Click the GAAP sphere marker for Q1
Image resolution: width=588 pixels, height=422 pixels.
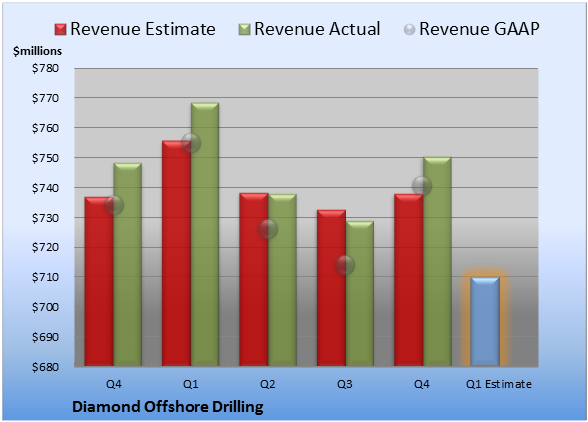(191, 143)
